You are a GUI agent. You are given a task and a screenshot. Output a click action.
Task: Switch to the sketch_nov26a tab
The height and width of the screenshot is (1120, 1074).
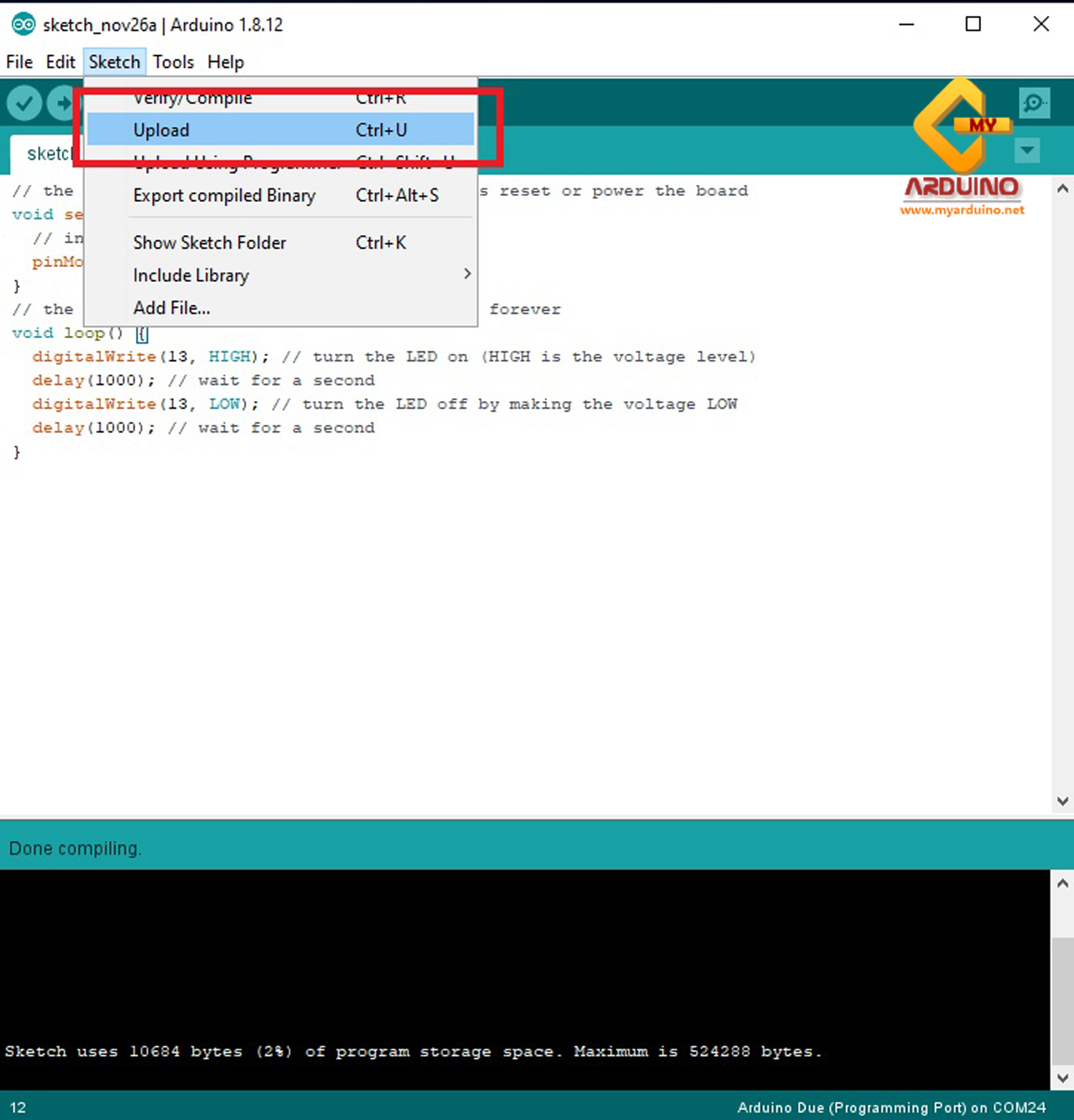(x=50, y=153)
